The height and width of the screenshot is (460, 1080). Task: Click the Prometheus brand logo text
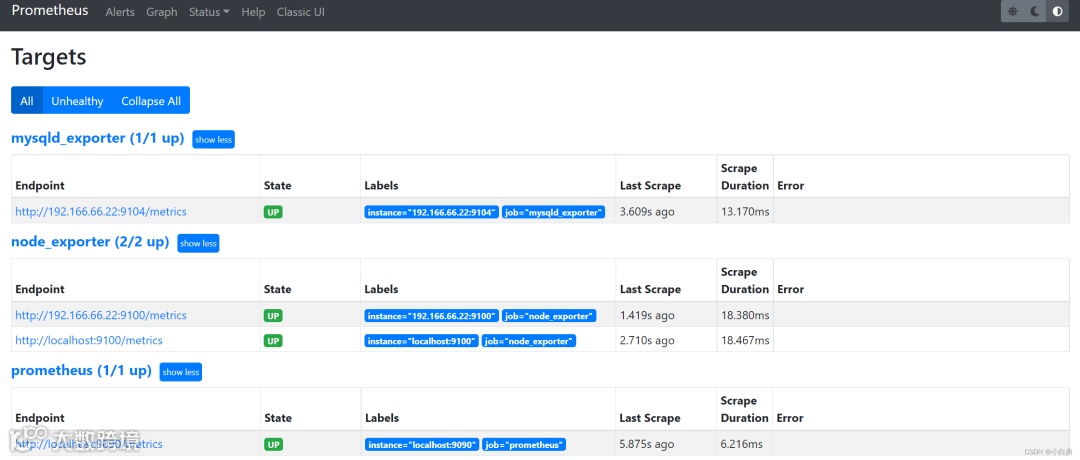tap(50, 11)
